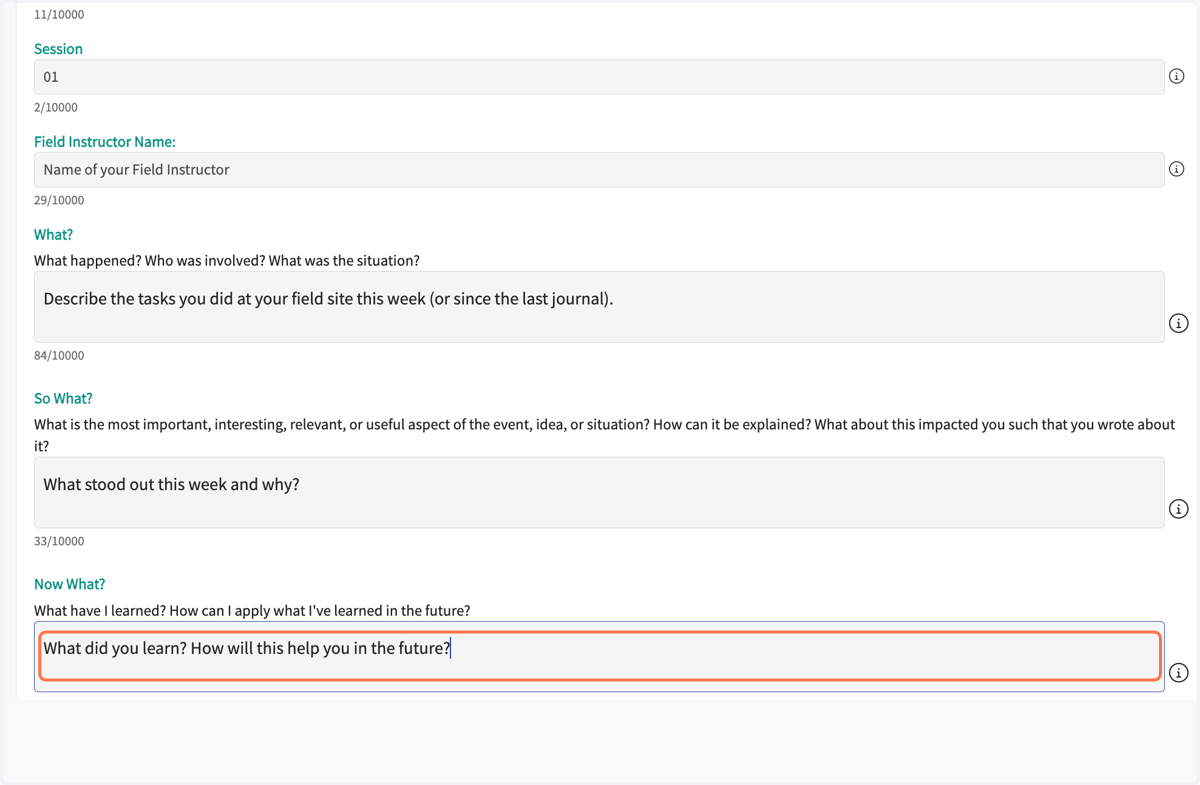This screenshot has width=1200, height=785.
Task: Open info icon next to Field Instructor Name
Action: tap(1177, 169)
